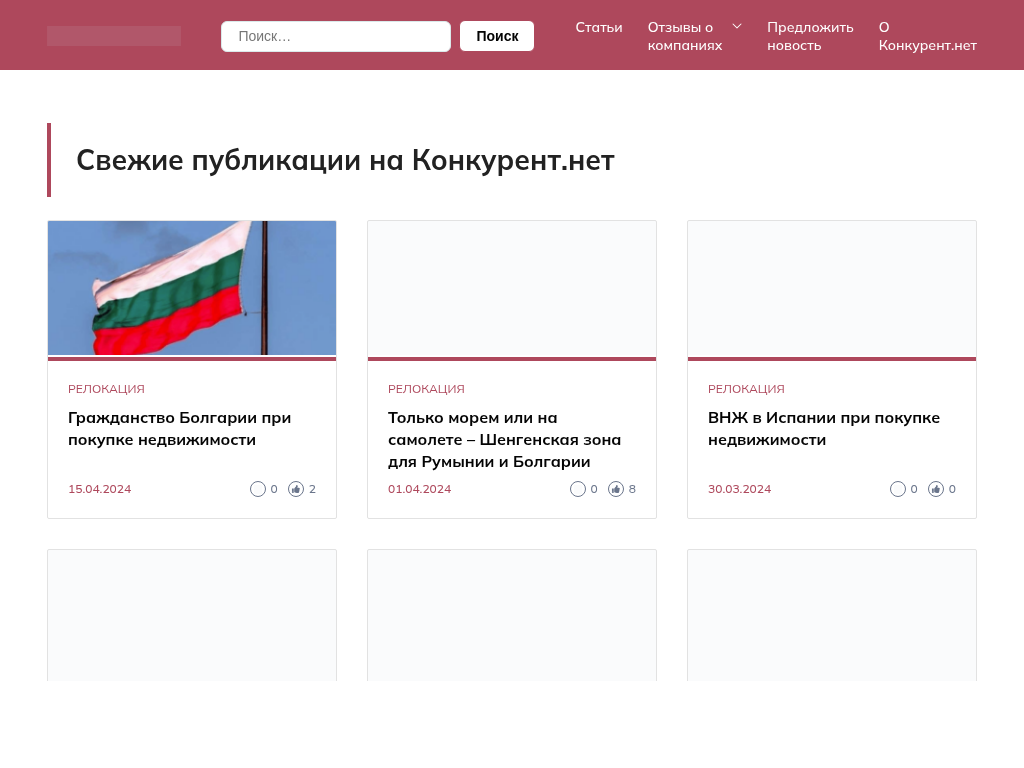Open РЕЛОКАЦИЯ category on Шенгенская зона card
Viewport: 1024px width, 768px height.
[x=426, y=389]
